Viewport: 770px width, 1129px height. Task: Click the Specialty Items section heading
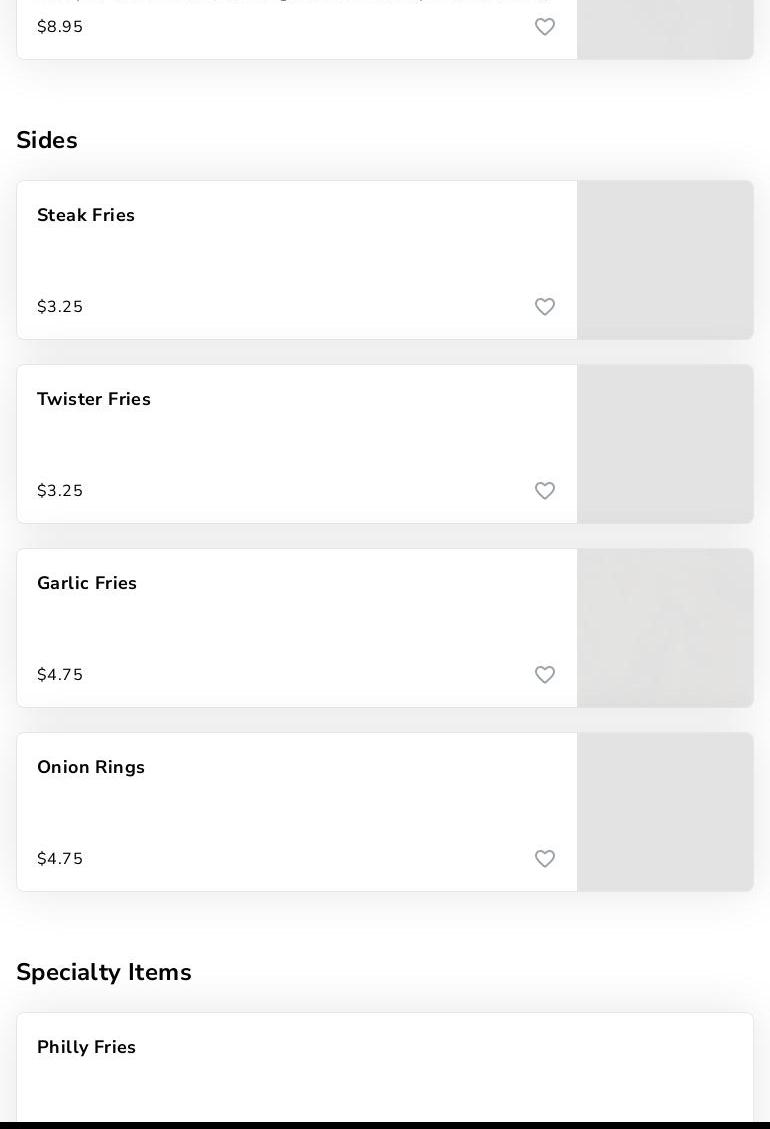pyautogui.click(x=104, y=972)
